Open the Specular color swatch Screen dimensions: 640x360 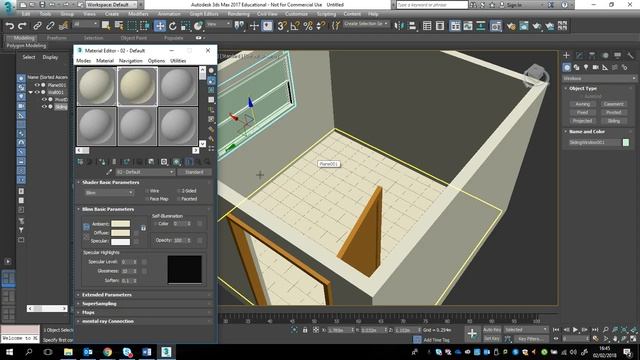(121, 242)
